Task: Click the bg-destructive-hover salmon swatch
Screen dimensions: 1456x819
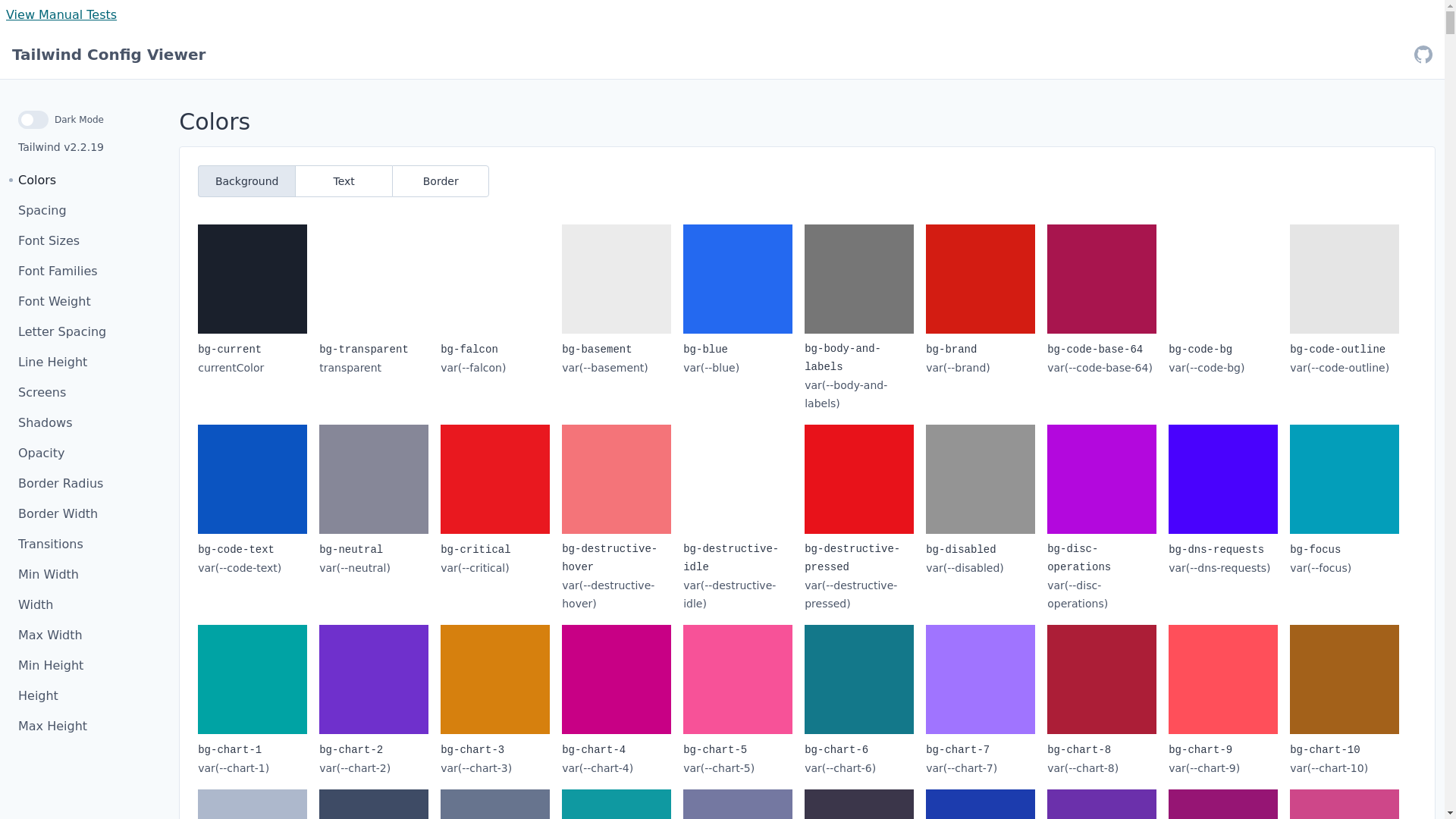Action: coord(617,479)
